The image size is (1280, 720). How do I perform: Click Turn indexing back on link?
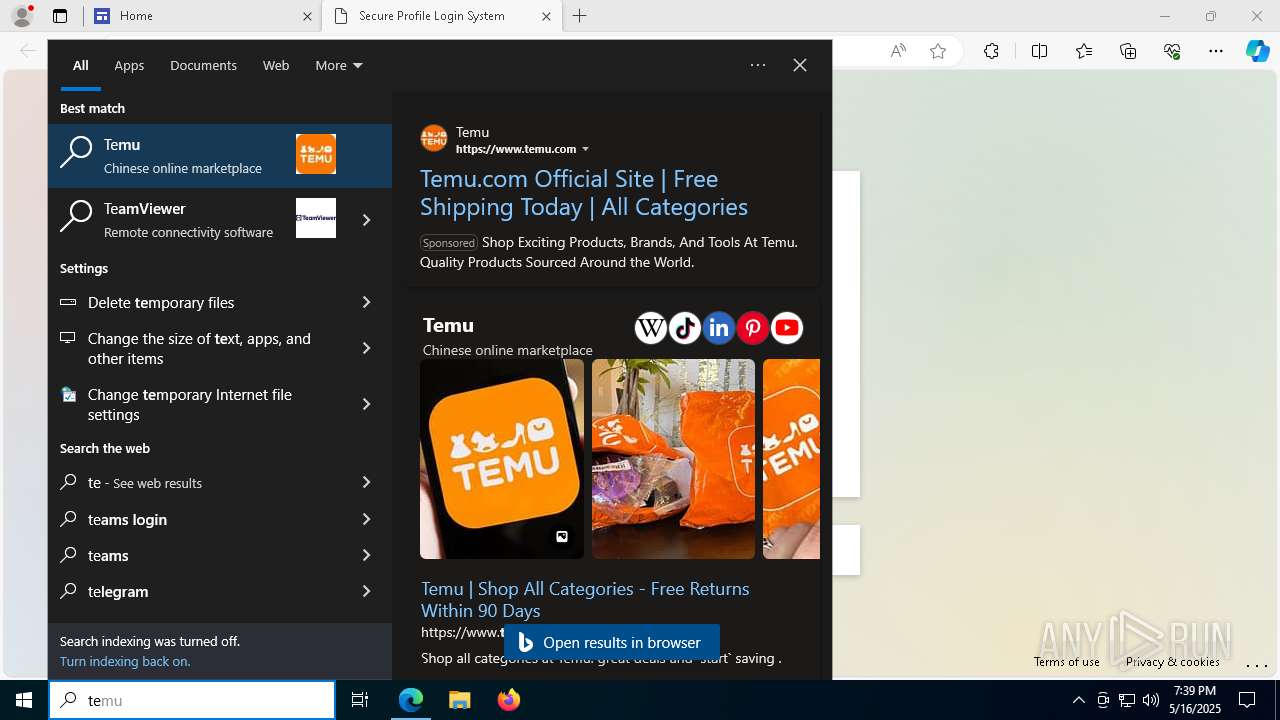coord(125,661)
